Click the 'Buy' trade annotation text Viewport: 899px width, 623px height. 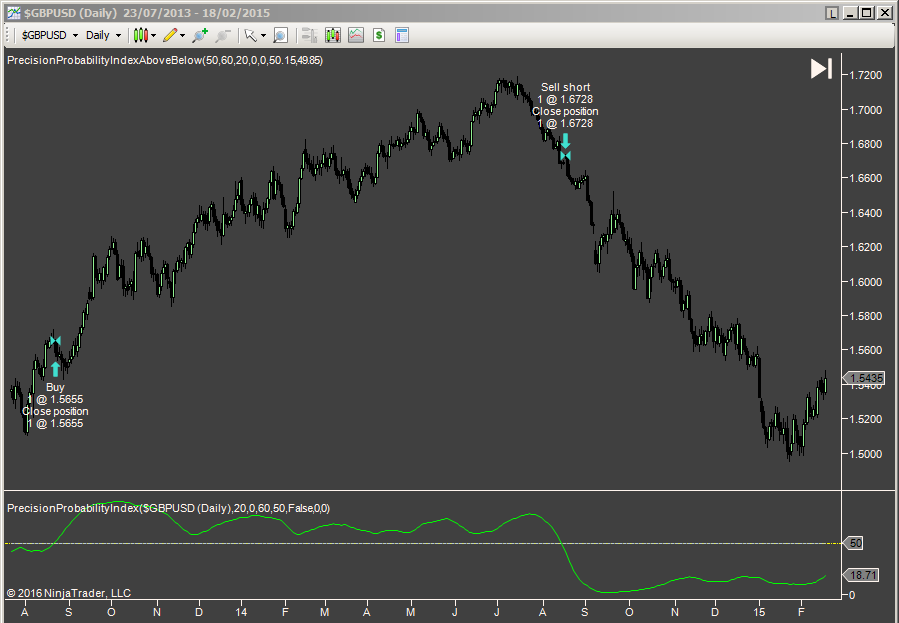click(x=55, y=387)
